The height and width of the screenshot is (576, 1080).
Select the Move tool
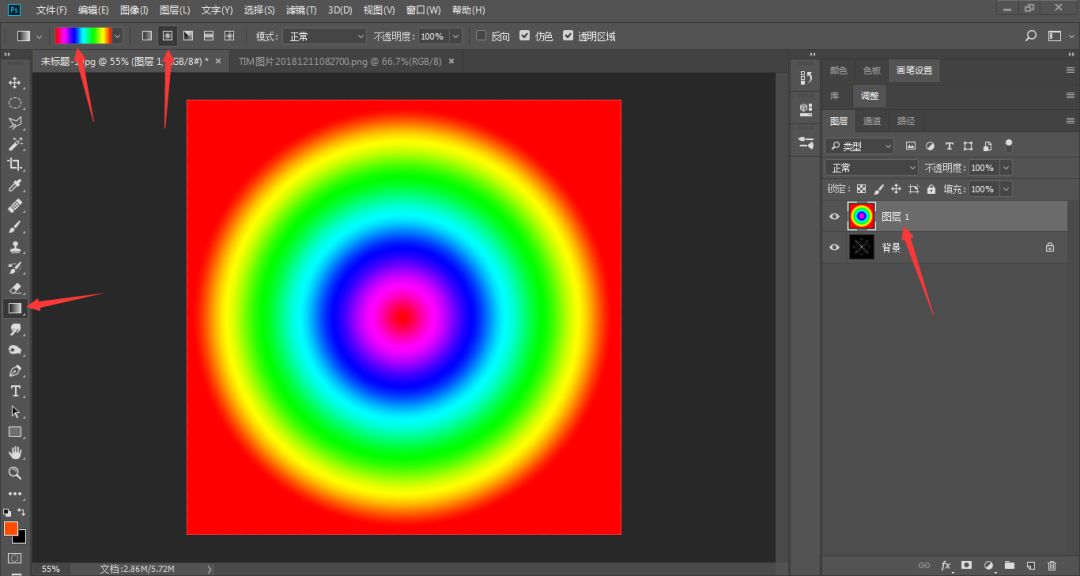pyautogui.click(x=15, y=82)
